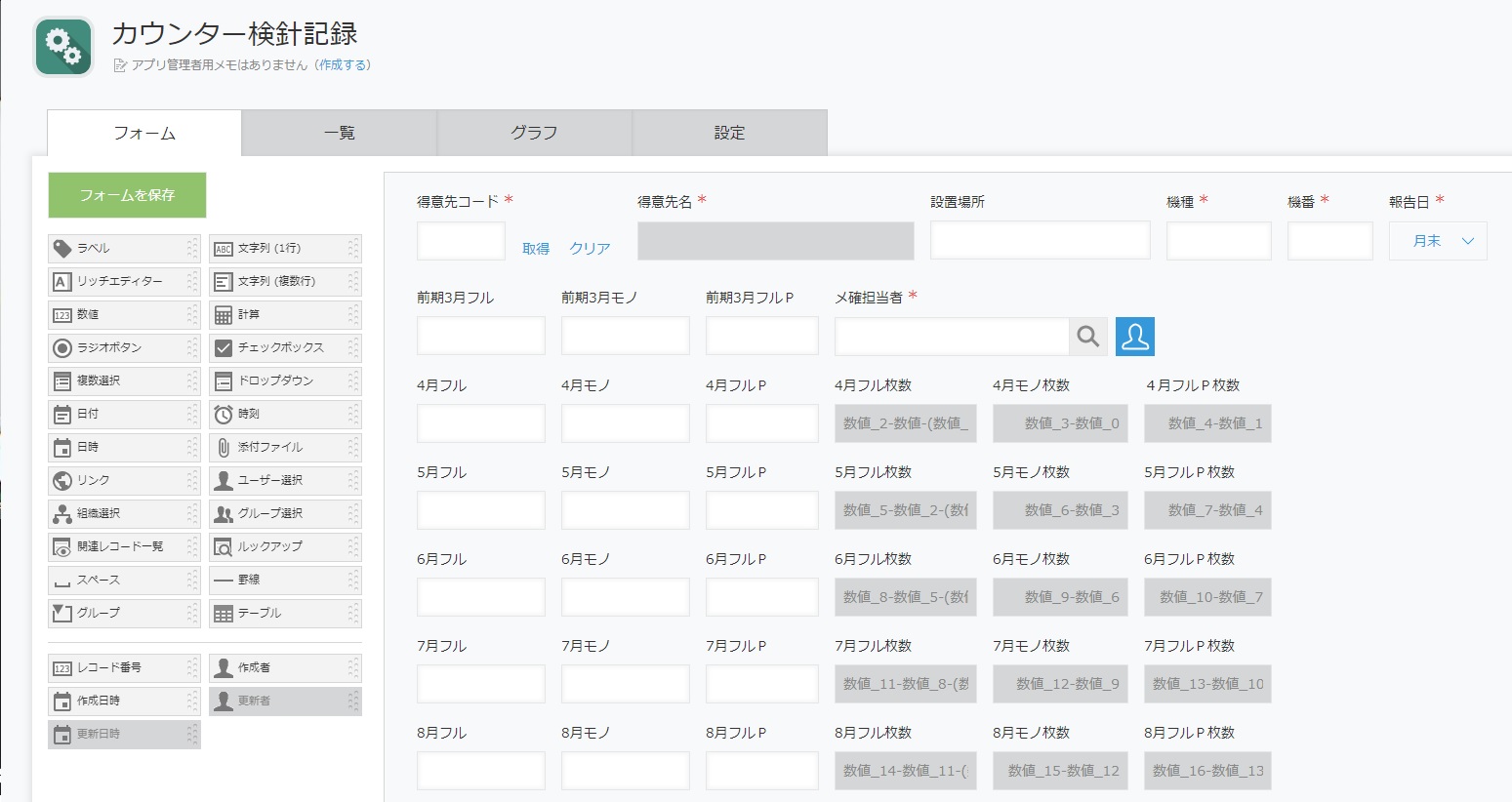
Task: Select the リンク globe field
Action: point(123,480)
